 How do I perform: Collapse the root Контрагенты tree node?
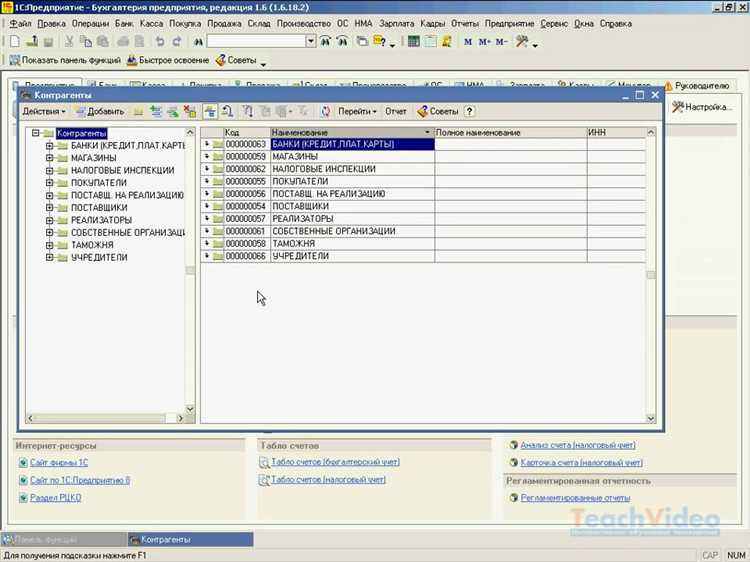35,133
